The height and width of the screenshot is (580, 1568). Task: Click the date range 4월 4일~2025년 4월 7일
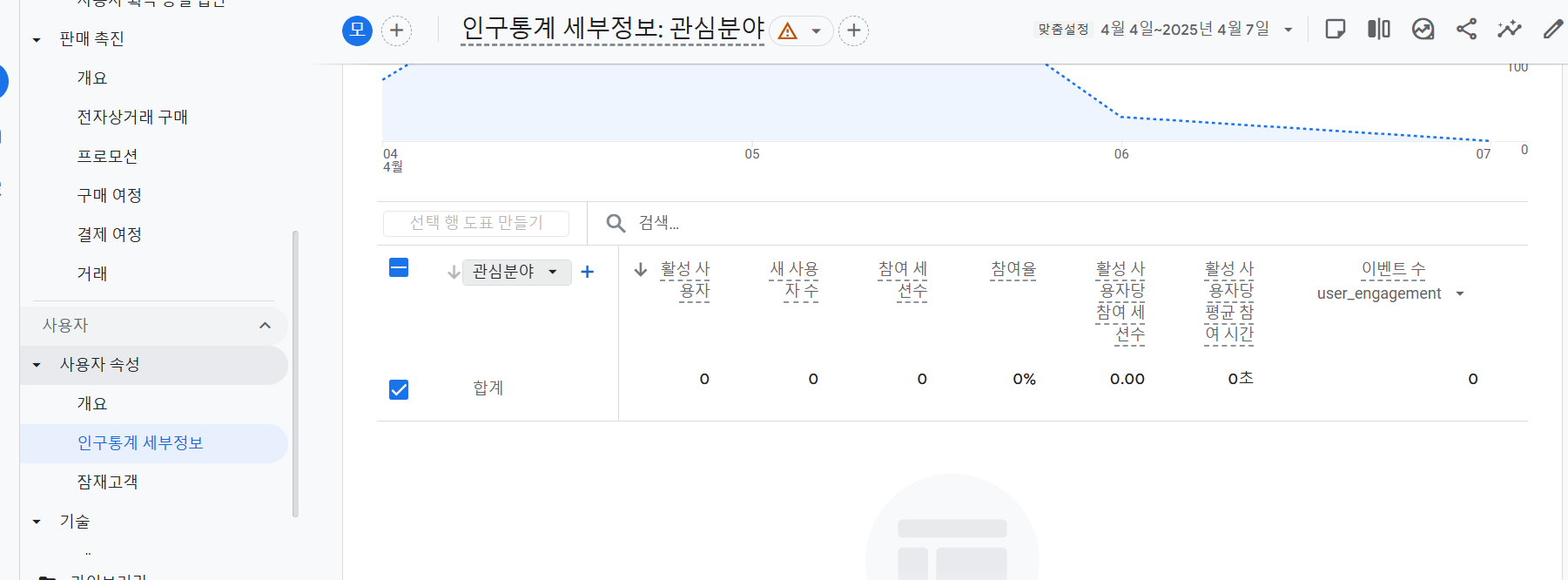[x=1185, y=30]
